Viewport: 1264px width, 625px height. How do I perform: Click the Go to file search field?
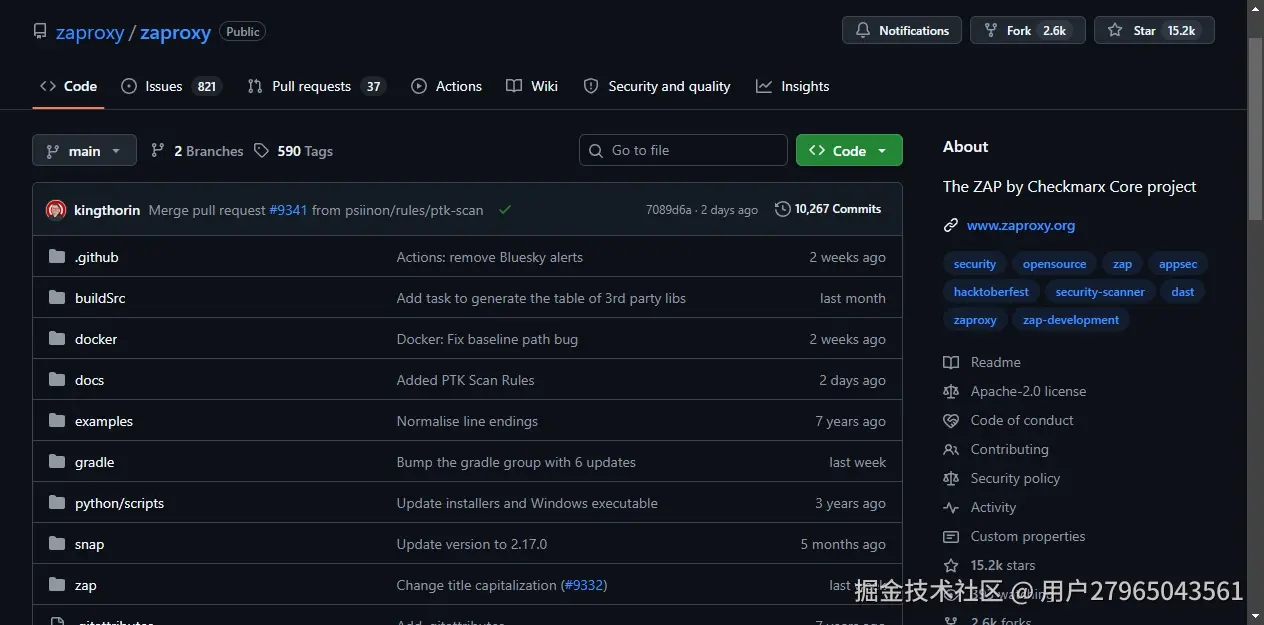(x=683, y=150)
